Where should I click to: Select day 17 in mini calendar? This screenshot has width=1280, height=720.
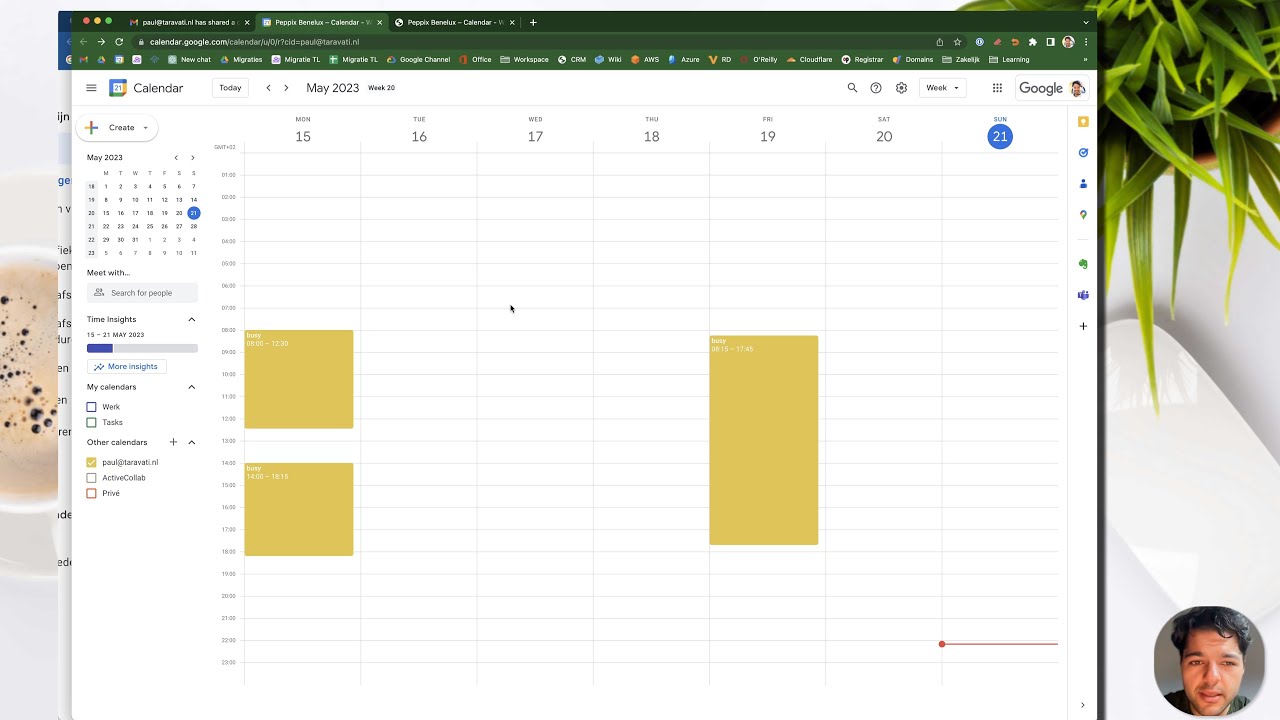point(135,213)
